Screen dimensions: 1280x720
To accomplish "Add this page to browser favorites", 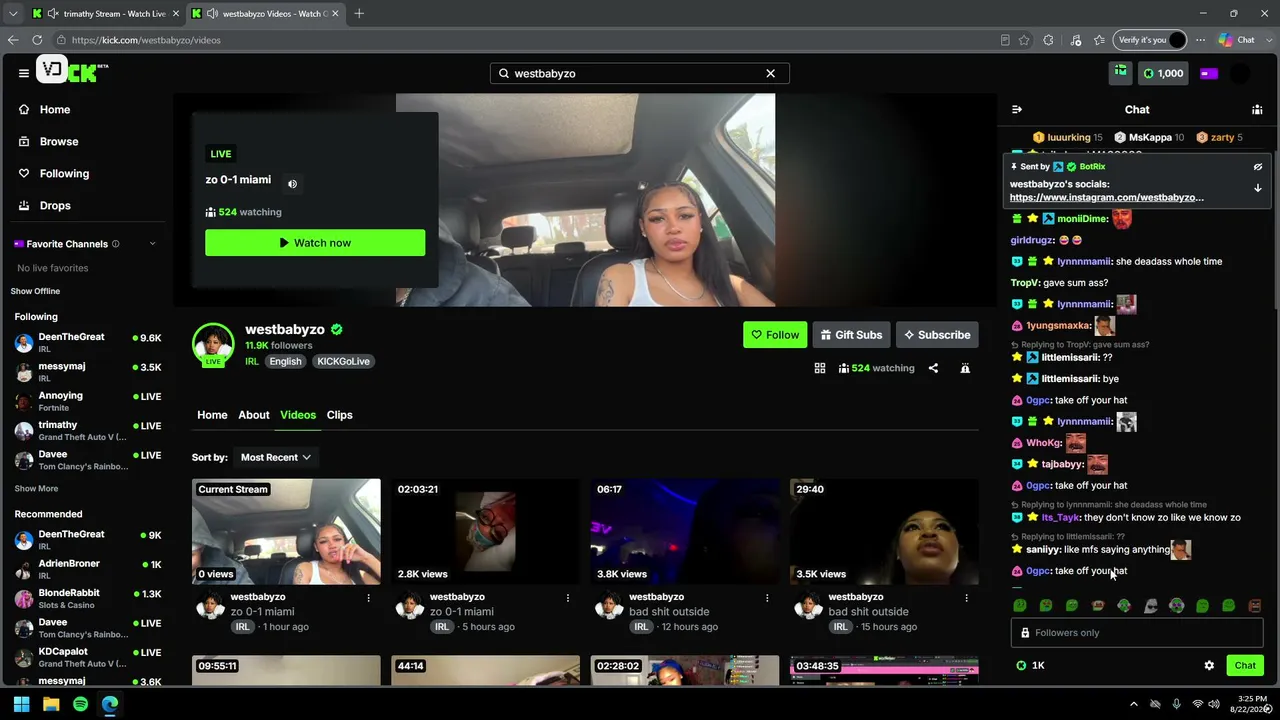I will click(1024, 40).
